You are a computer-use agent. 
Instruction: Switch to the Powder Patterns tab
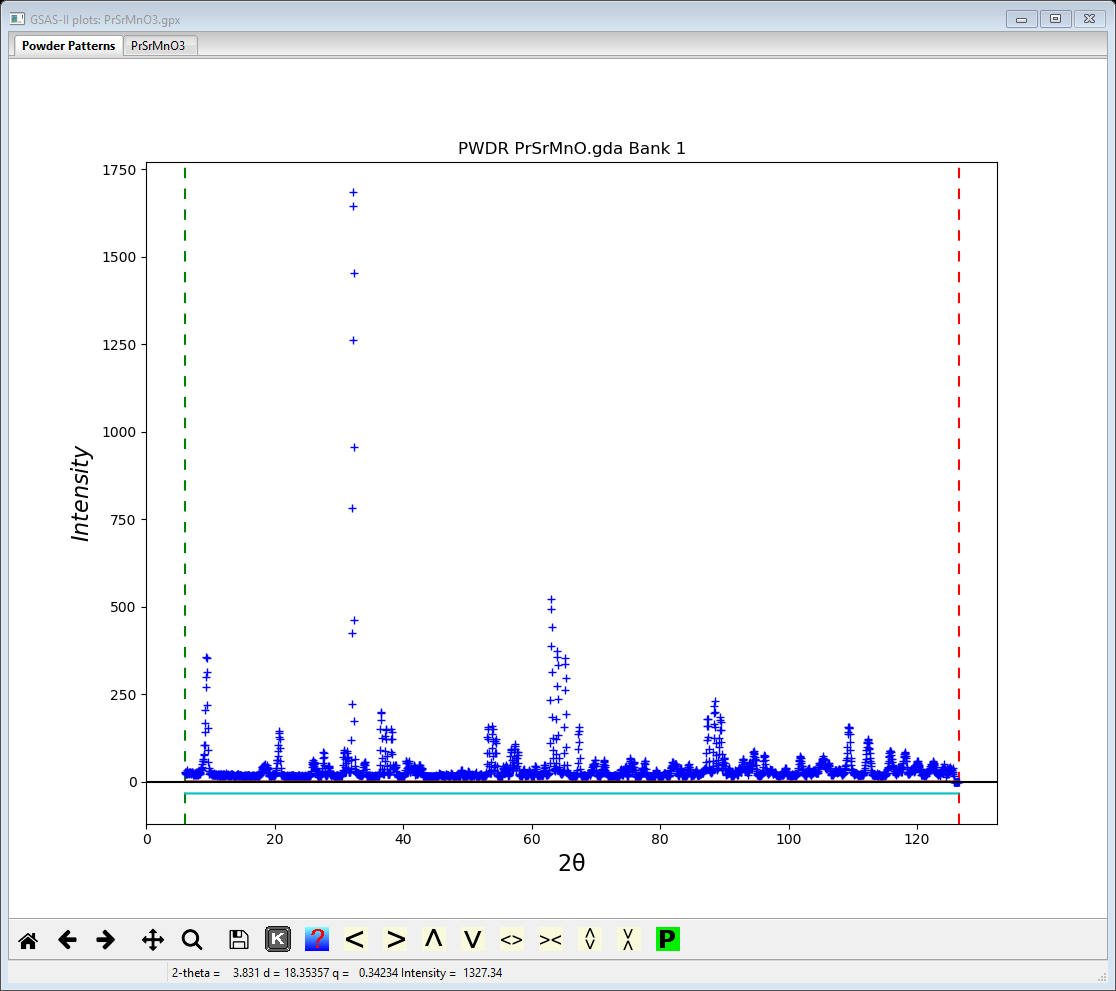(68, 46)
